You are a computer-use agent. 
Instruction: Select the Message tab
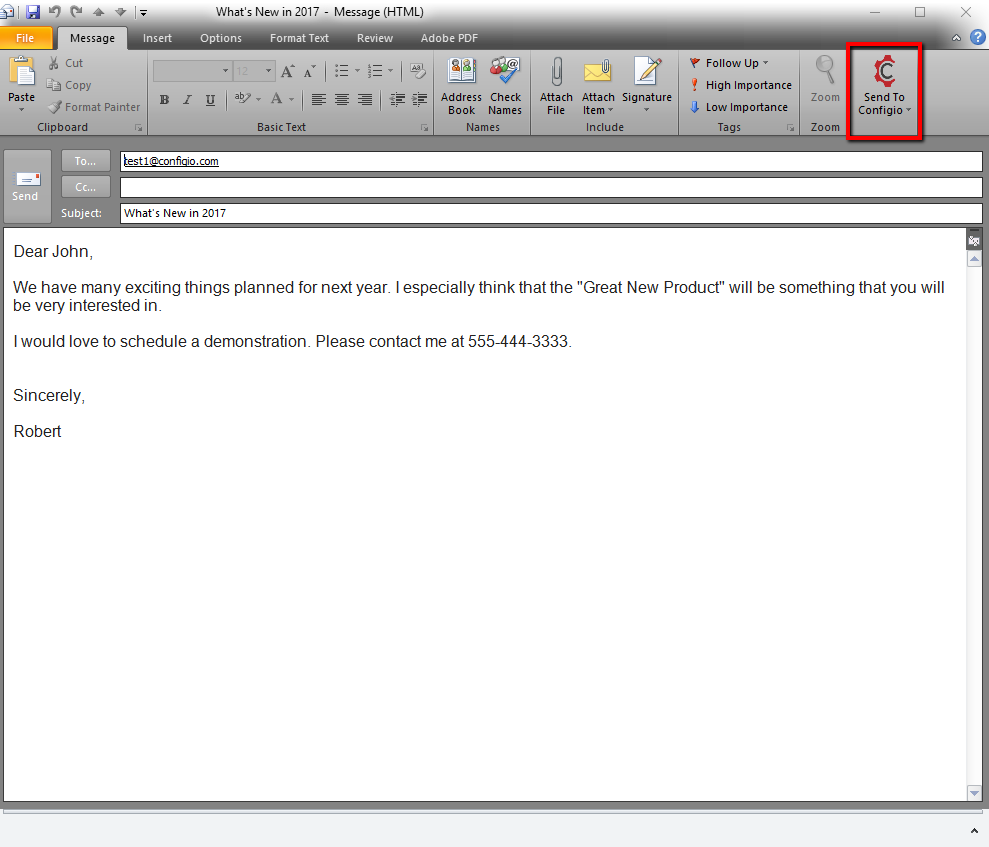tap(92, 38)
